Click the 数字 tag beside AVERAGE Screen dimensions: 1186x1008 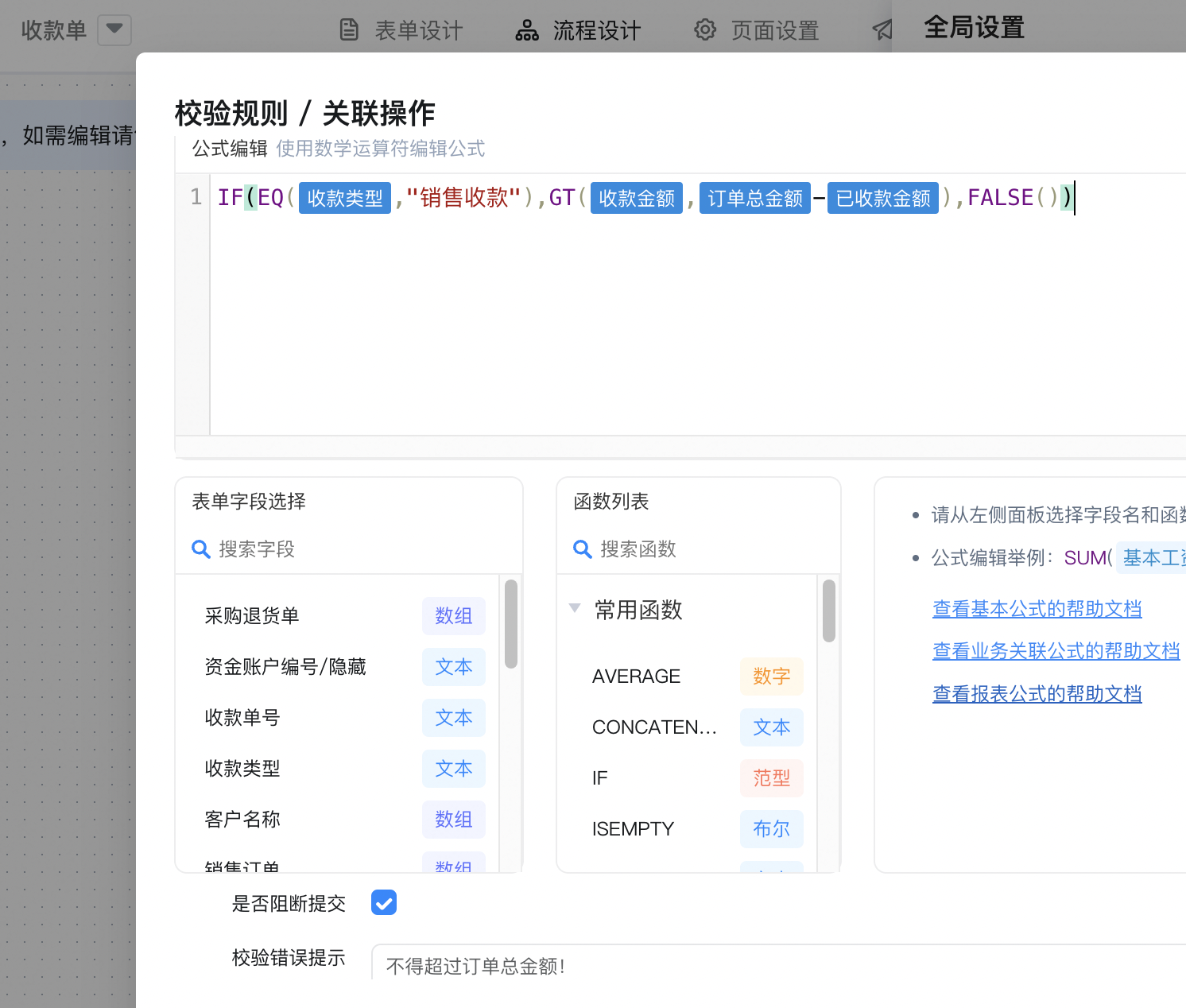pyautogui.click(x=772, y=677)
